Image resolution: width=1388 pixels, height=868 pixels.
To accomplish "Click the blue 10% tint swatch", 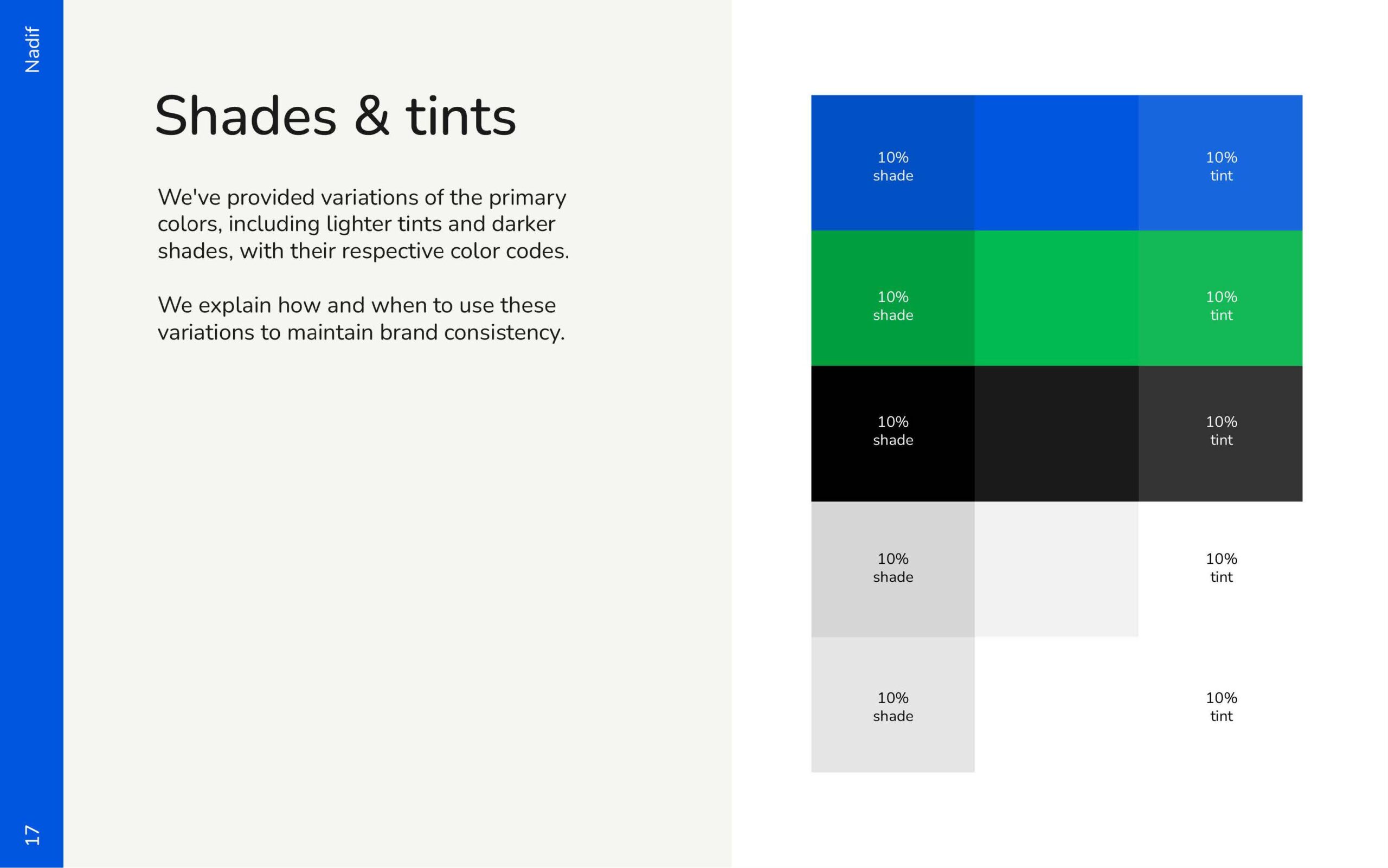I will [x=1220, y=163].
